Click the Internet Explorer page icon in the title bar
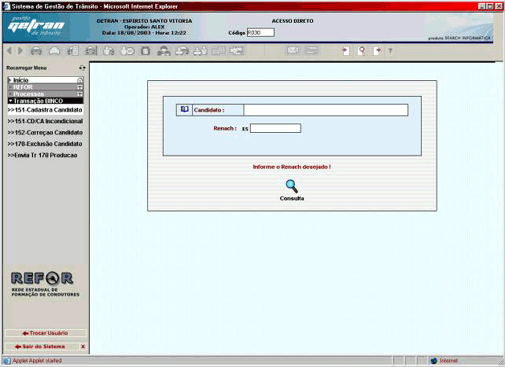Viewport: 505px width, 367px height. point(7,6)
